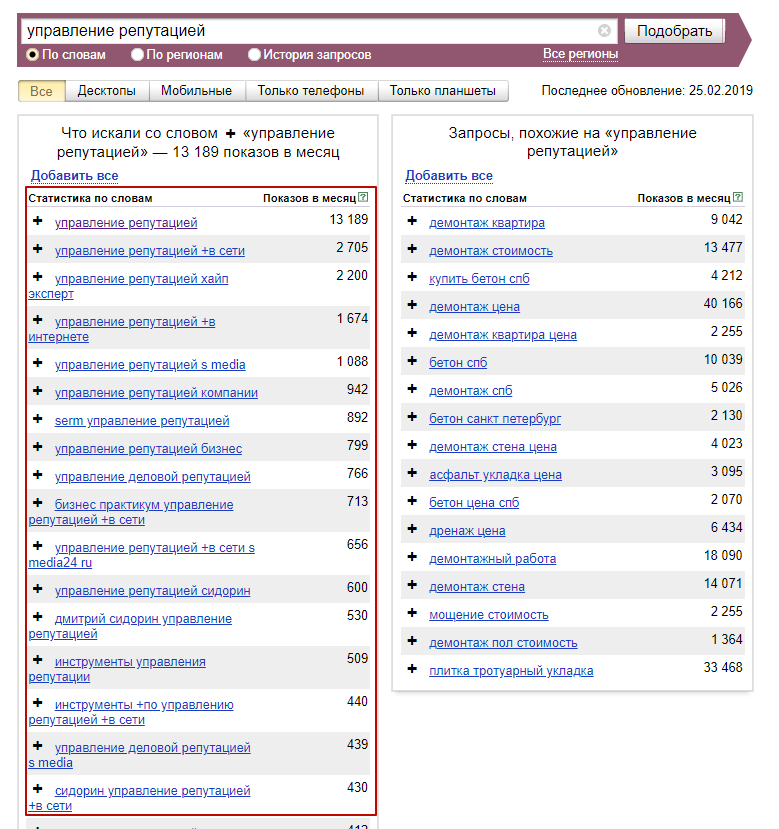The image size is (779, 829).
Task: Click 'Добавить все' in the similar queries panel
Action: [449, 176]
